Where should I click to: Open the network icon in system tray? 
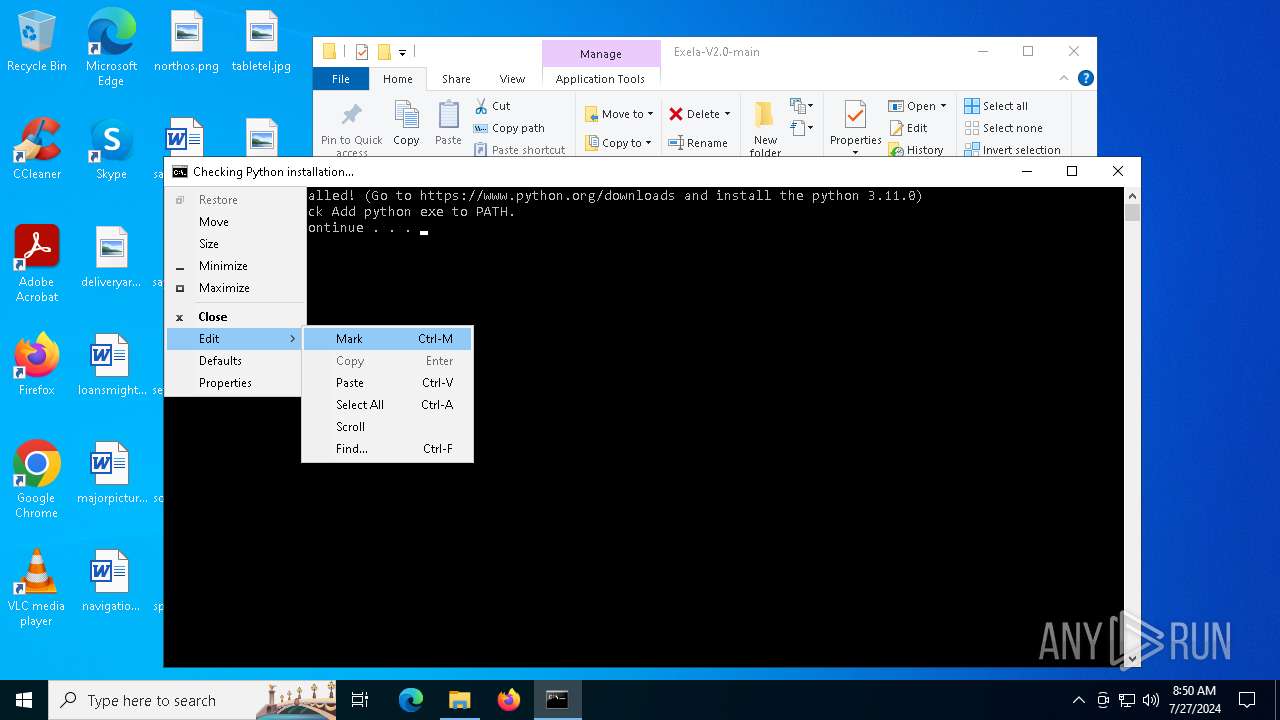1127,700
